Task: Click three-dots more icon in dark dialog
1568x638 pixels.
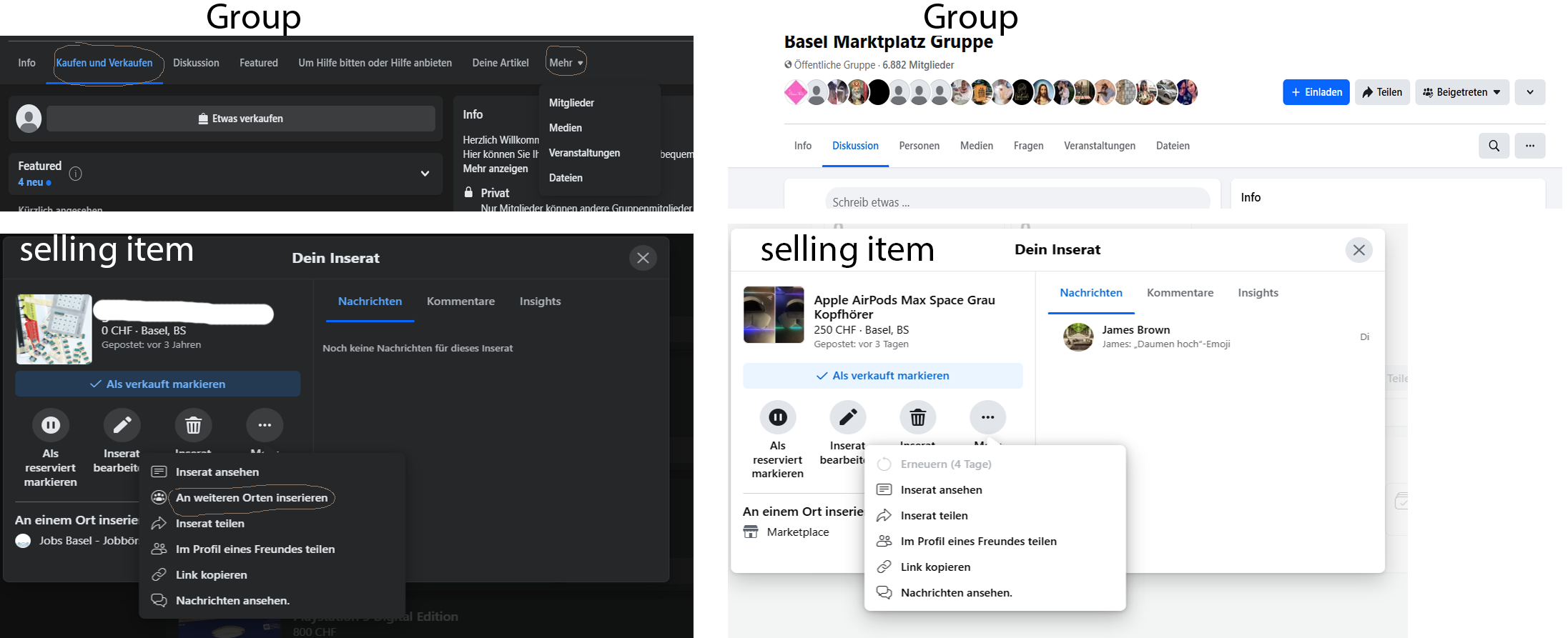Action: click(265, 425)
